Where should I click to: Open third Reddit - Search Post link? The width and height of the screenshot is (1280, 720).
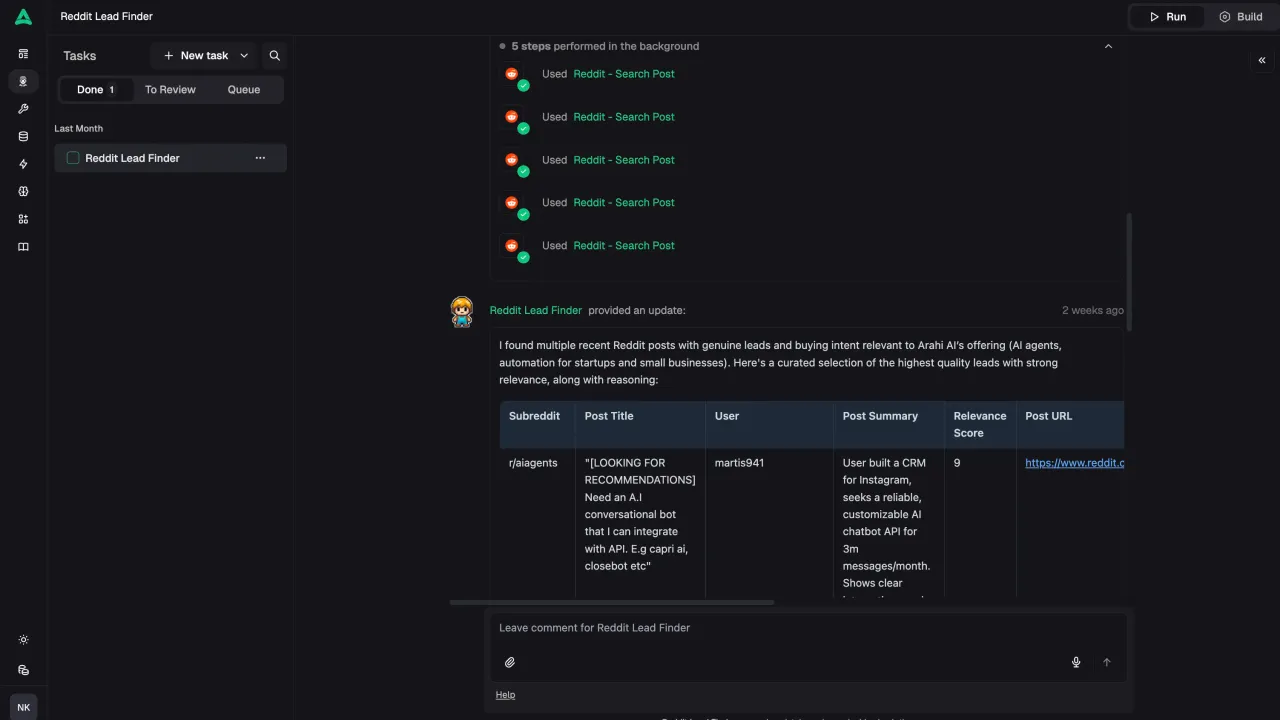[x=624, y=160]
